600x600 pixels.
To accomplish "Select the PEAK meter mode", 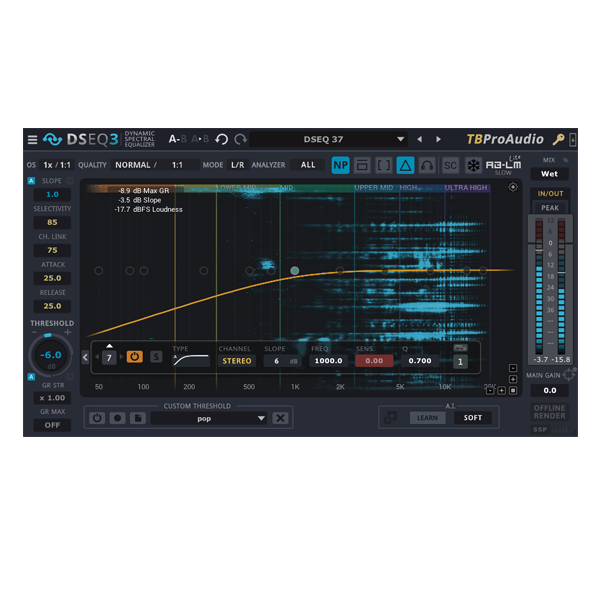I will coord(550,208).
